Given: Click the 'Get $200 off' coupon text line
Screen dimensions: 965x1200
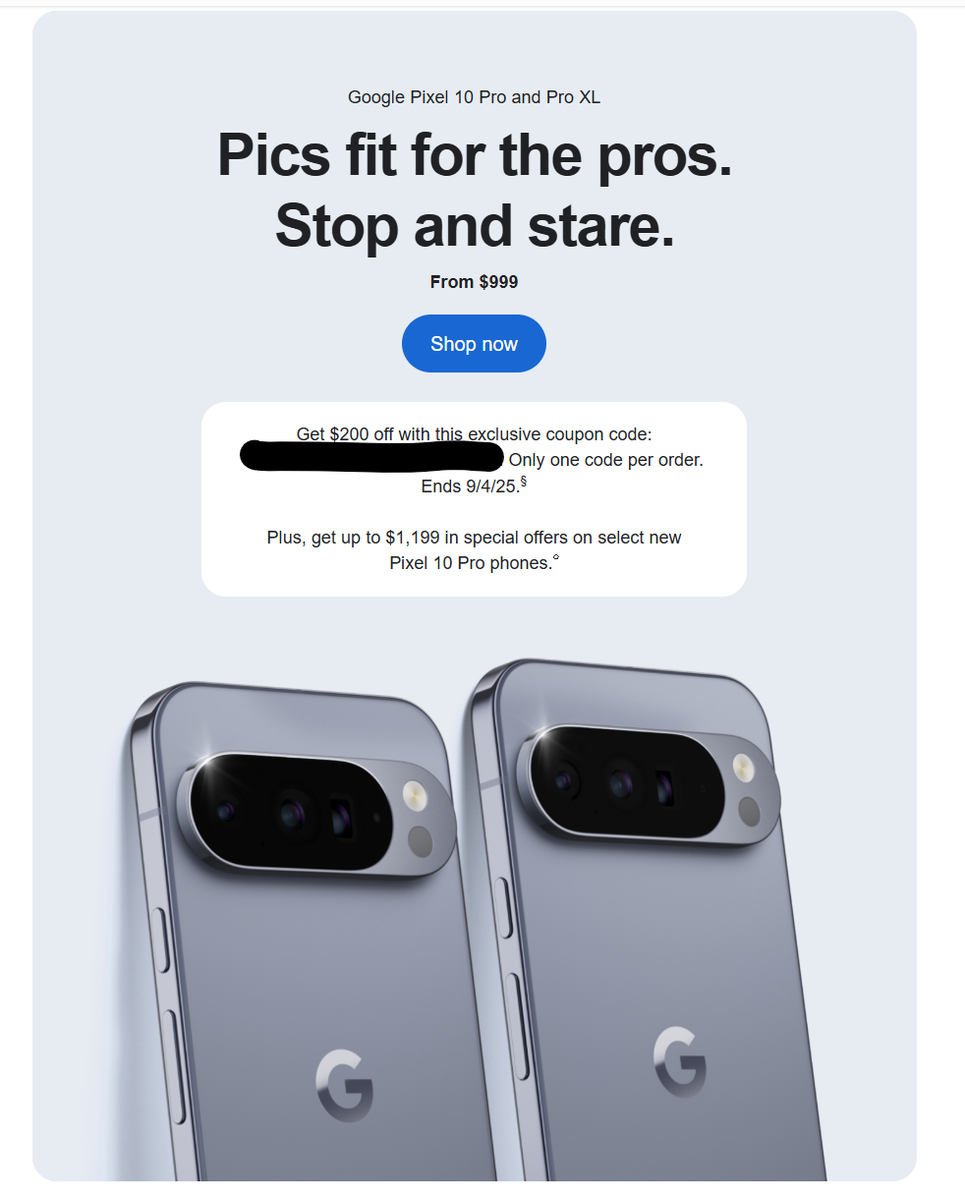Looking at the screenshot, I should click(x=474, y=434).
